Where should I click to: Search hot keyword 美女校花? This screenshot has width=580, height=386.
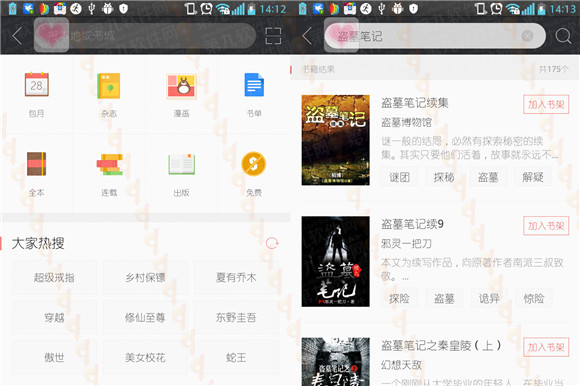click(x=145, y=357)
